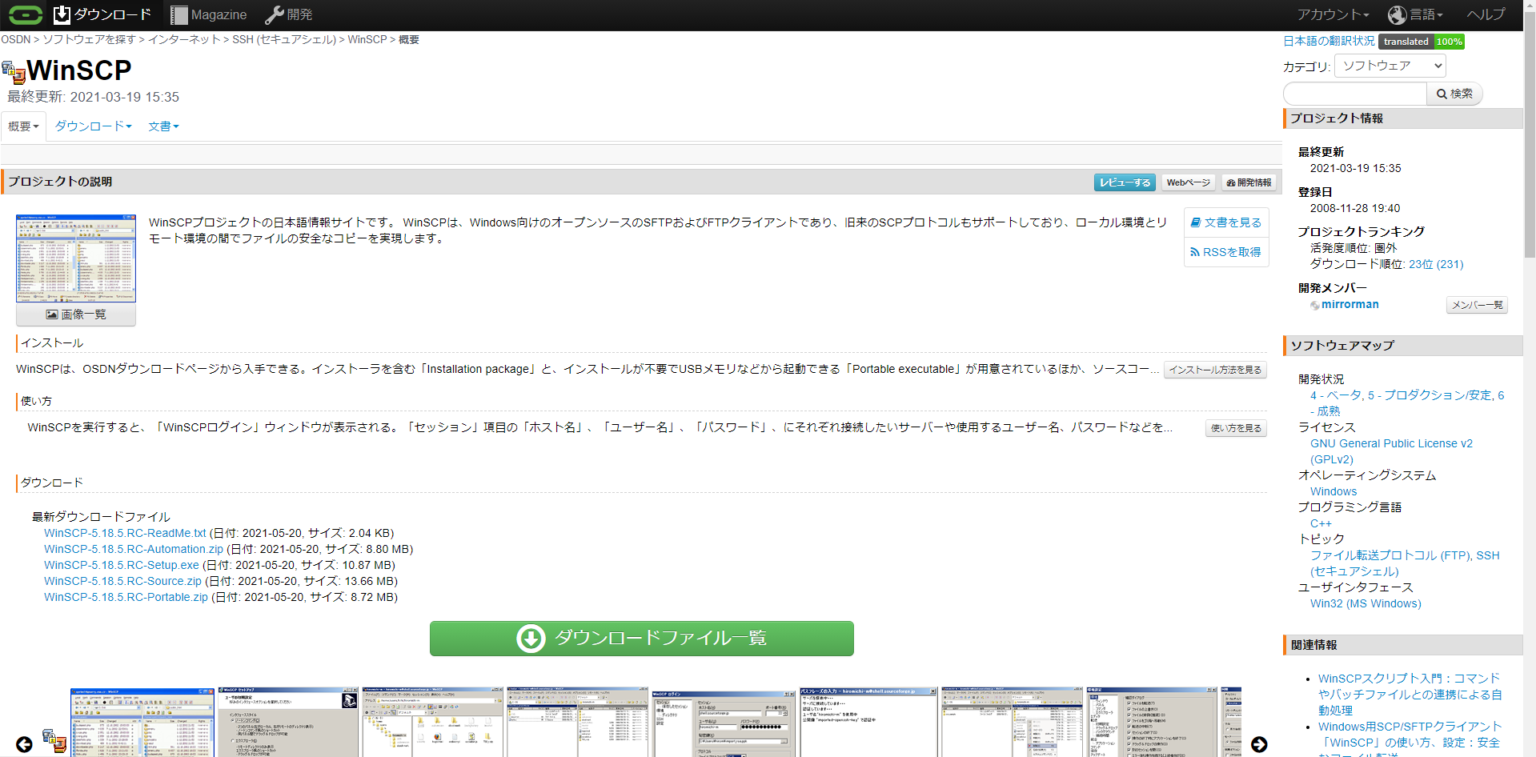Open the globe 言語 language icon
1536x757 pixels.
(1397, 14)
